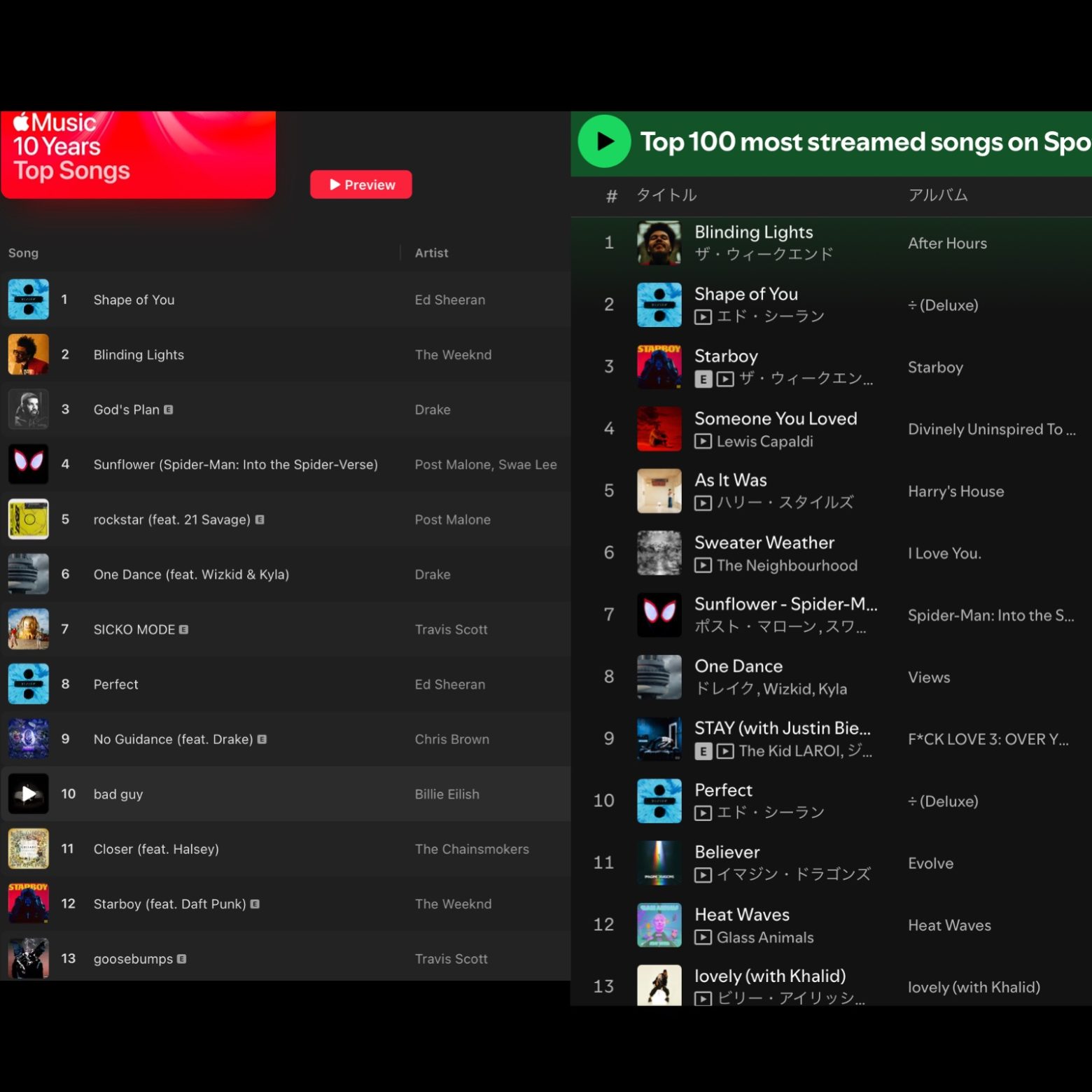
Task: Click the タイトル column header
Action: pyautogui.click(x=666, y=195)
